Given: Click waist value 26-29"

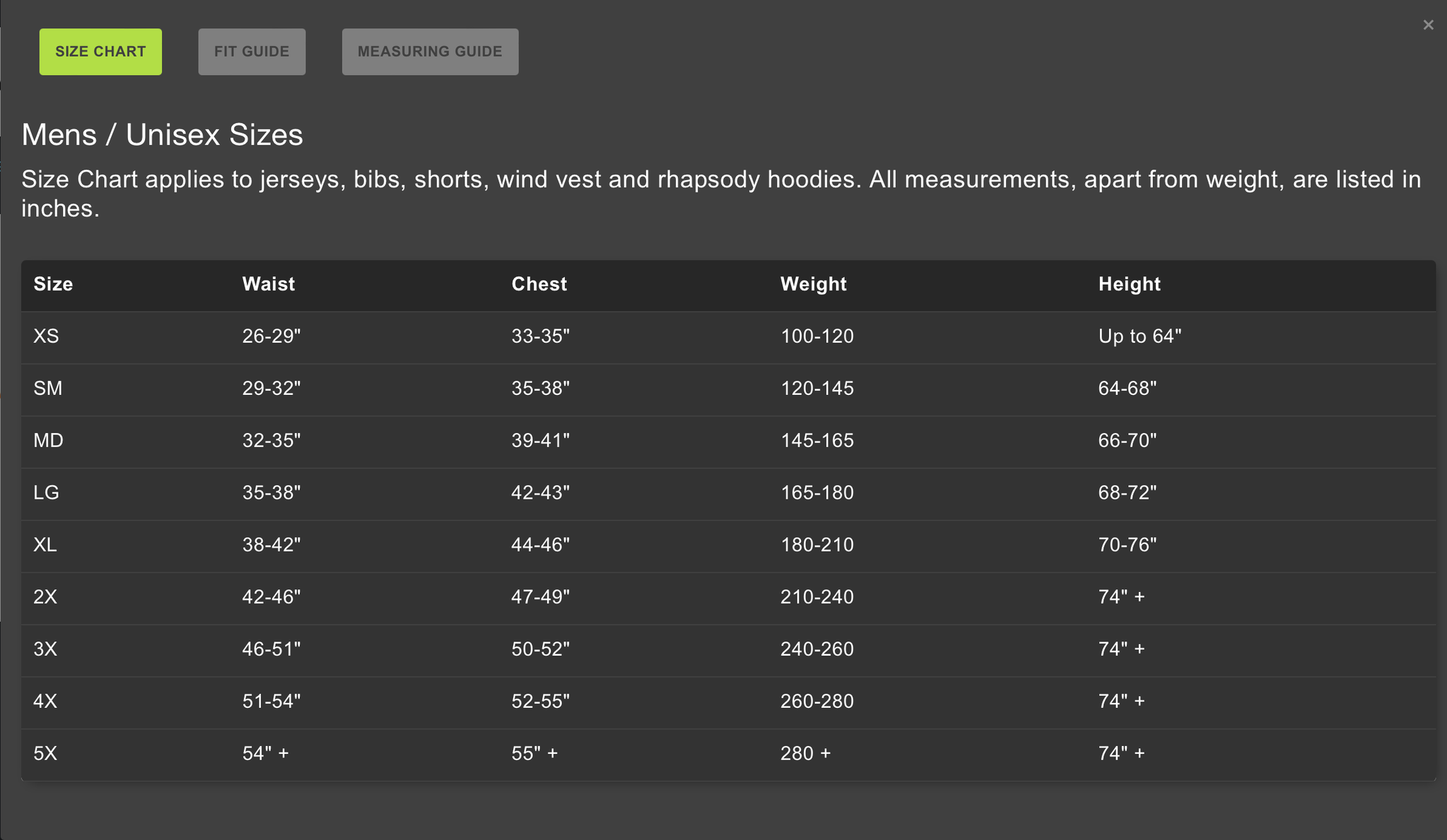Looking at the screenshot, I should 271,336.
